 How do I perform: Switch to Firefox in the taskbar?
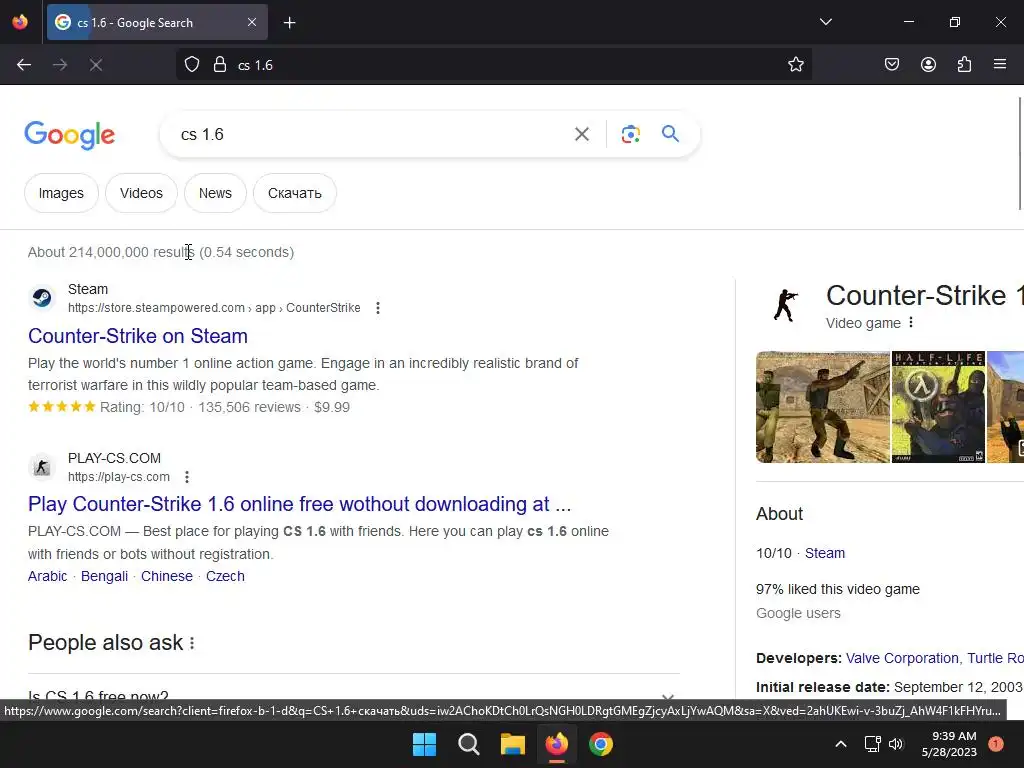(556, 744)
